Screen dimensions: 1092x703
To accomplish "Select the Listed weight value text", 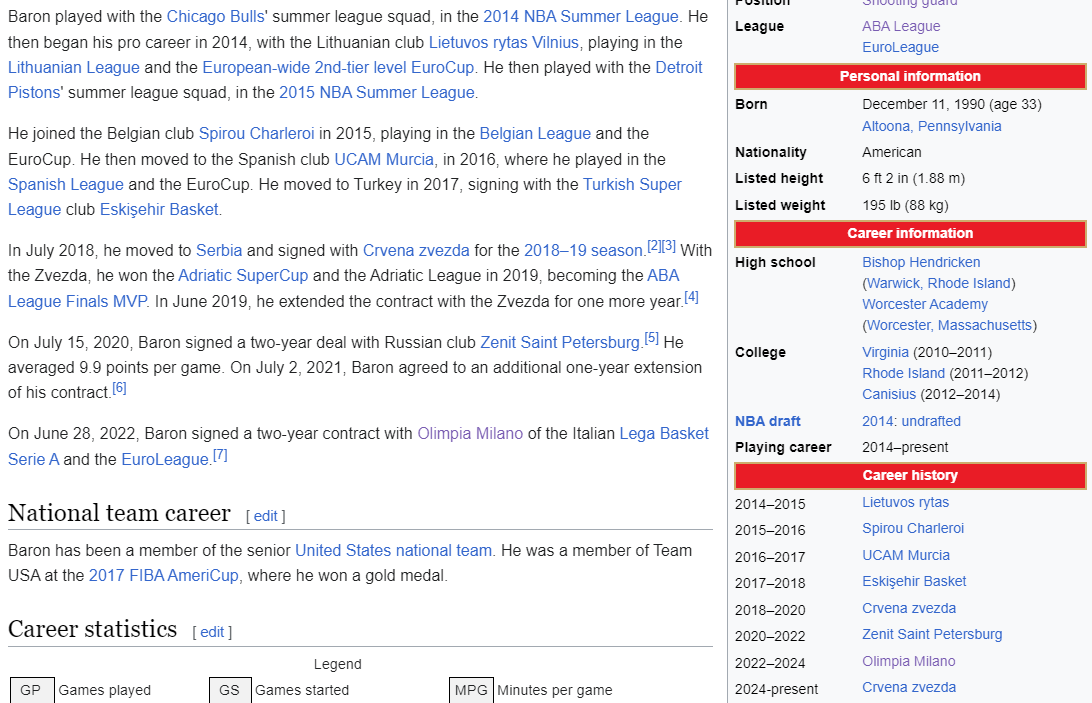I will coord(905,206).
